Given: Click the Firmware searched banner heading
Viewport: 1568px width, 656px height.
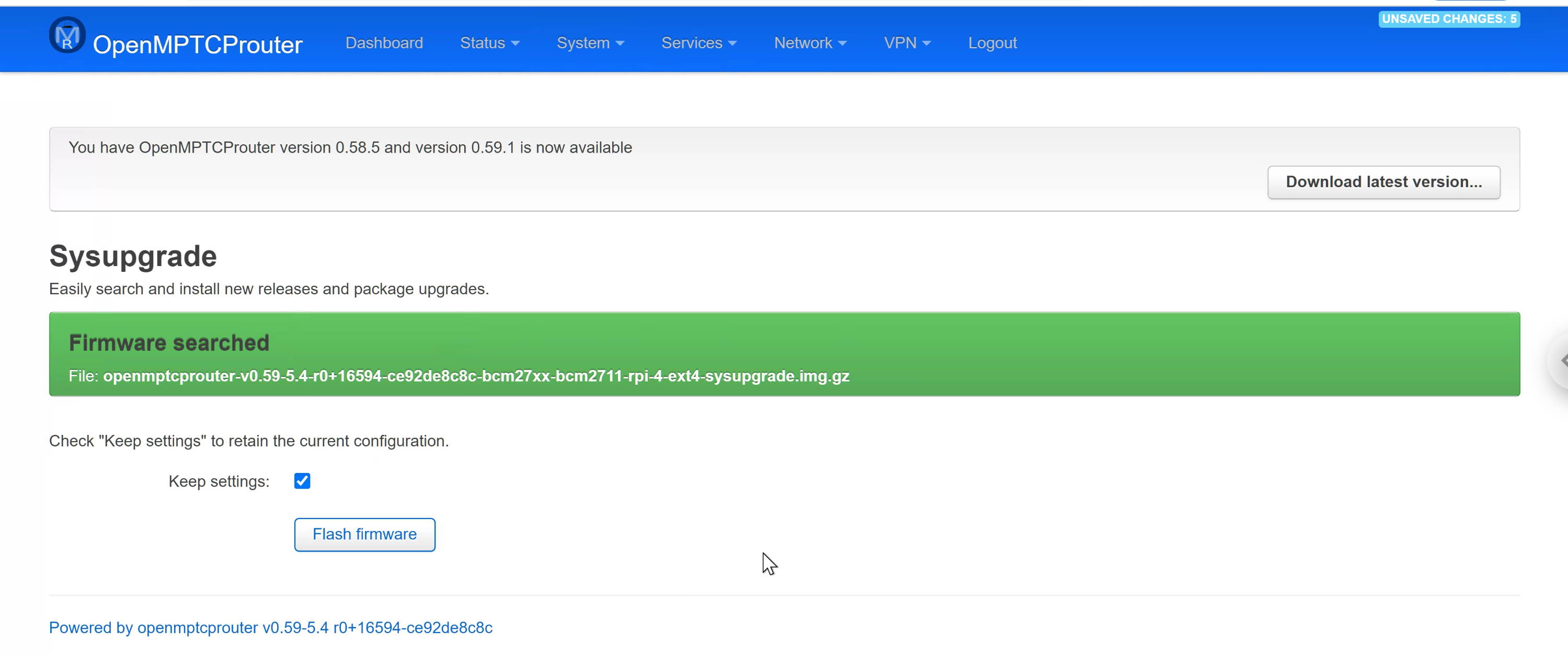Looking at the screenshot, I should click(x=168, y=342).
